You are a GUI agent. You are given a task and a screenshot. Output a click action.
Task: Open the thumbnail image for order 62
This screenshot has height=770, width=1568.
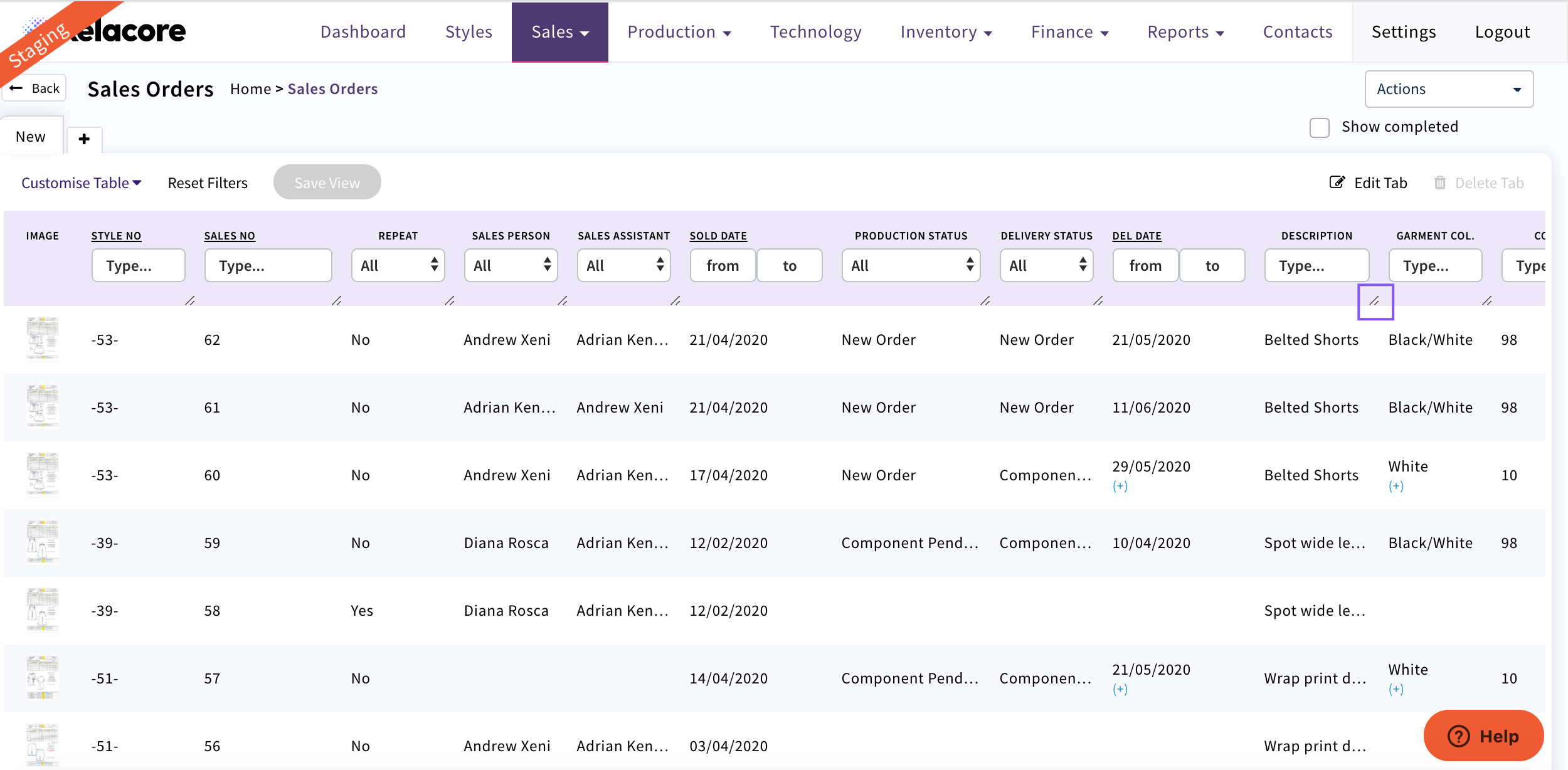(43, 339)
